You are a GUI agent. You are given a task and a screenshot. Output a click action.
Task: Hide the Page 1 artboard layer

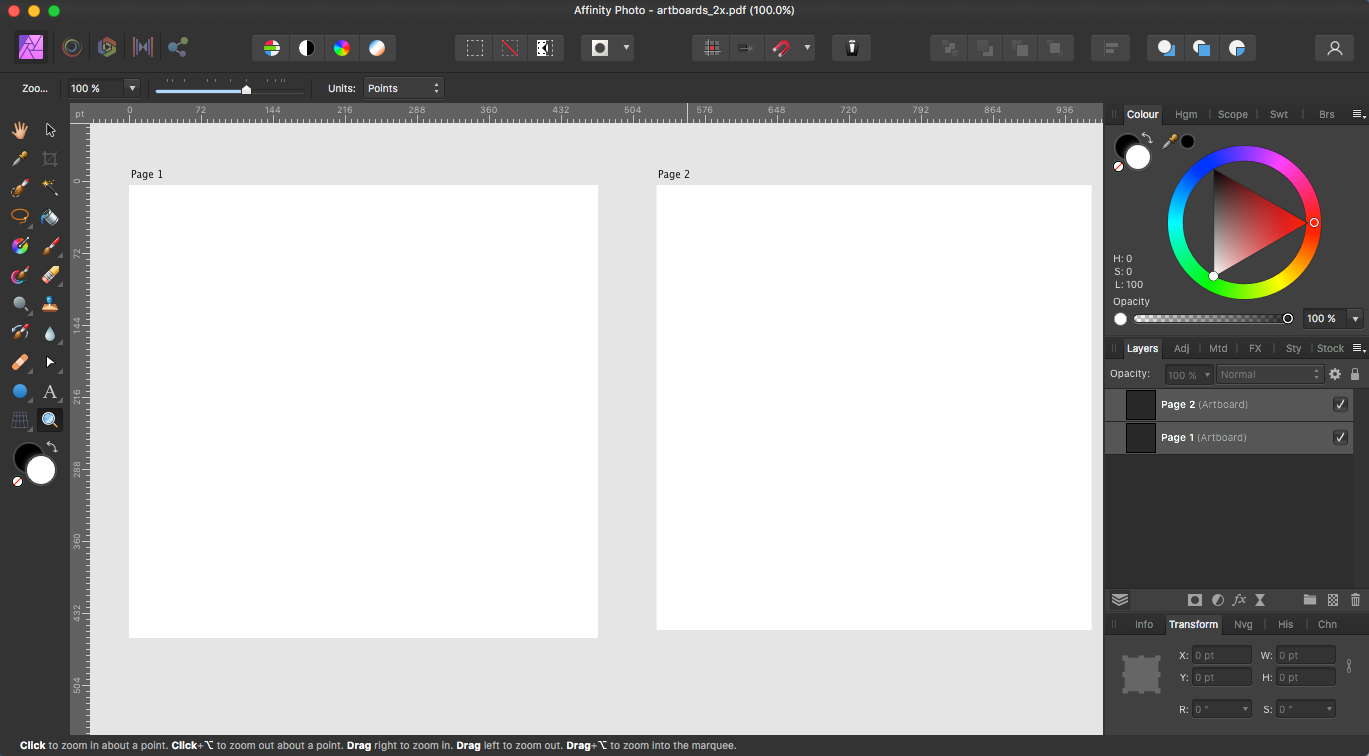1340,437
